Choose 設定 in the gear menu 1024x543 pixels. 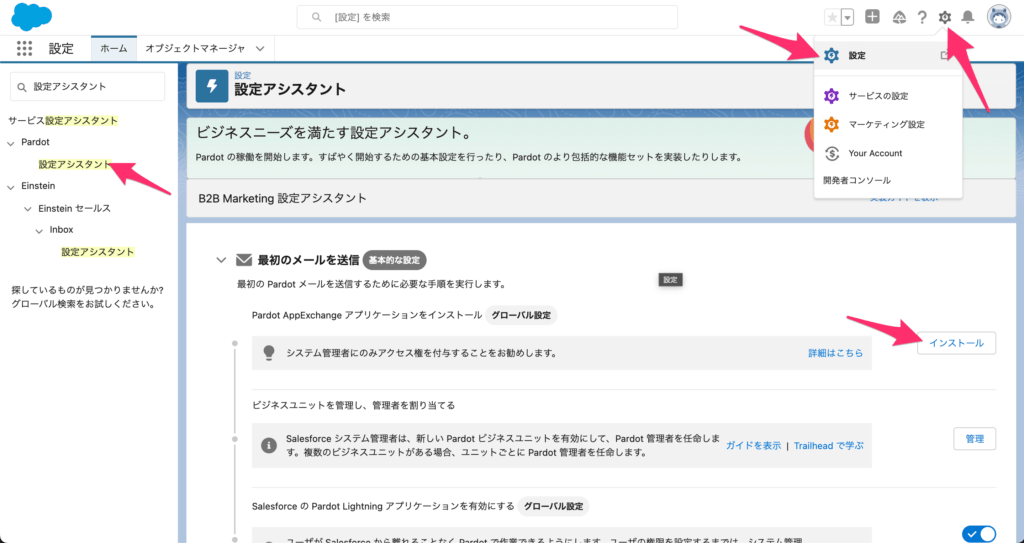point(888,56)
